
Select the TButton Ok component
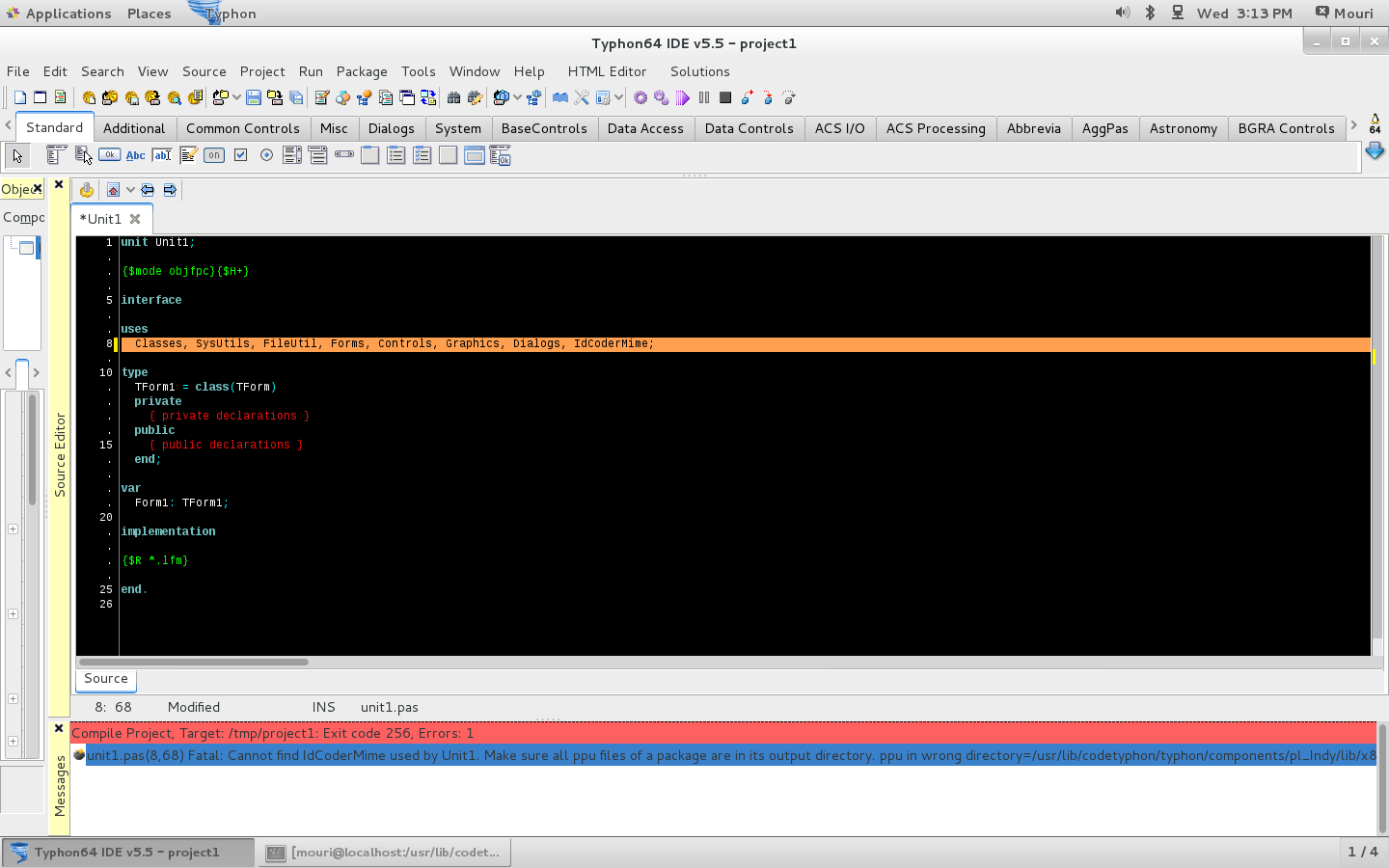[109, 155]
